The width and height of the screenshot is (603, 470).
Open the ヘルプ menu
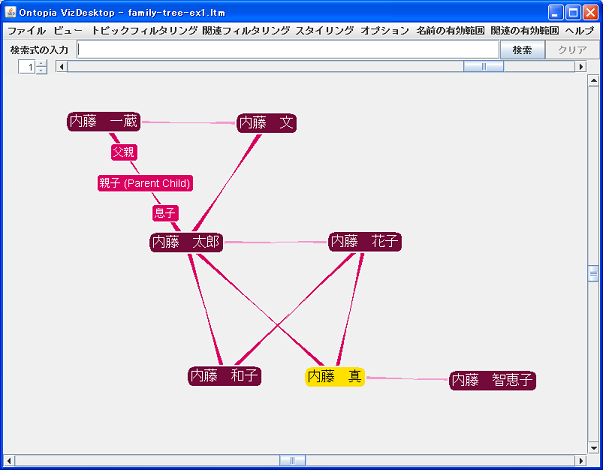[580, 31]
